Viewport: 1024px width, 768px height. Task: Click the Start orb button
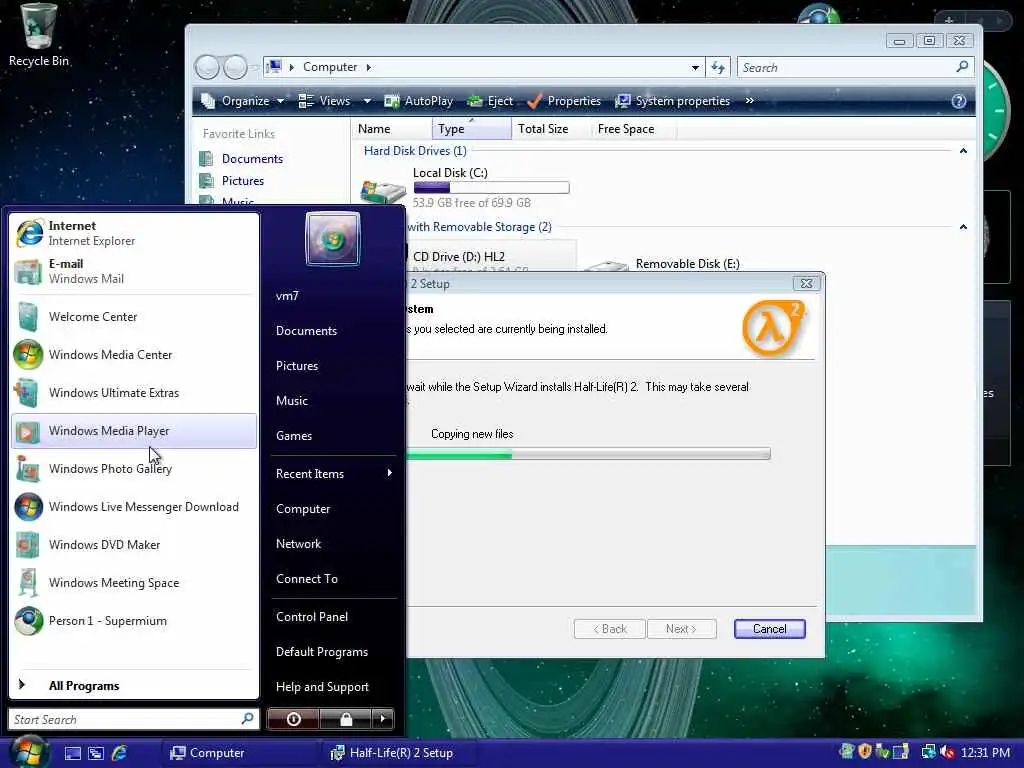click(29, 751)
